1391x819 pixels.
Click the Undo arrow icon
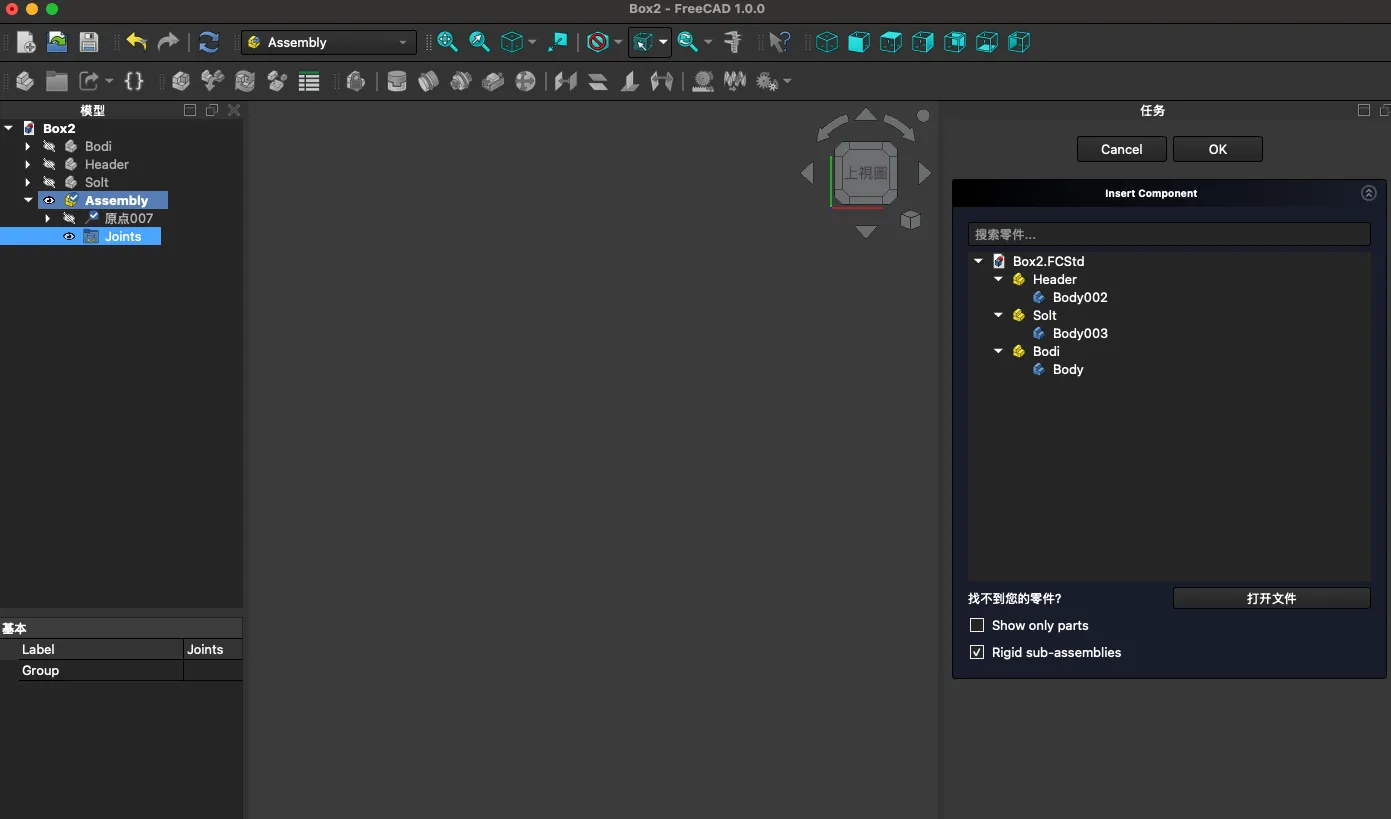pos(136,42)
